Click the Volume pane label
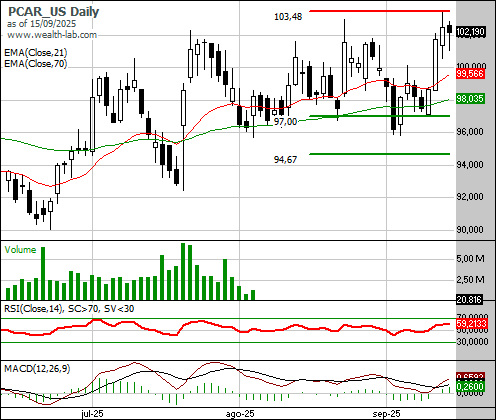 (x=20, y=250)
